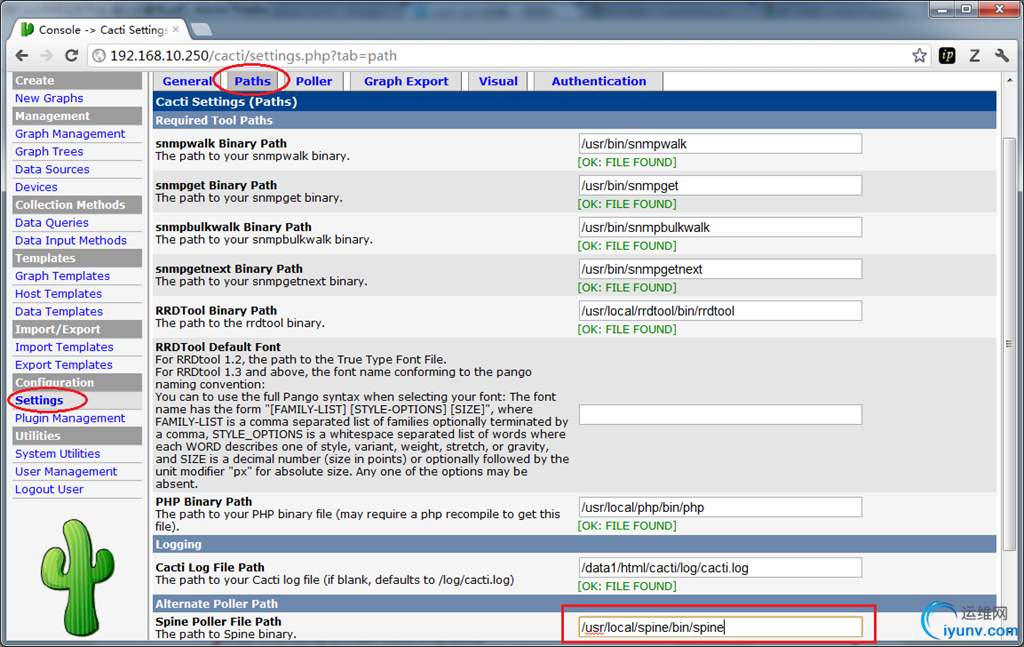Edit the snmpgetnext Binary Path field
Screen dimensions: 1024x647
tap(720, 269)
